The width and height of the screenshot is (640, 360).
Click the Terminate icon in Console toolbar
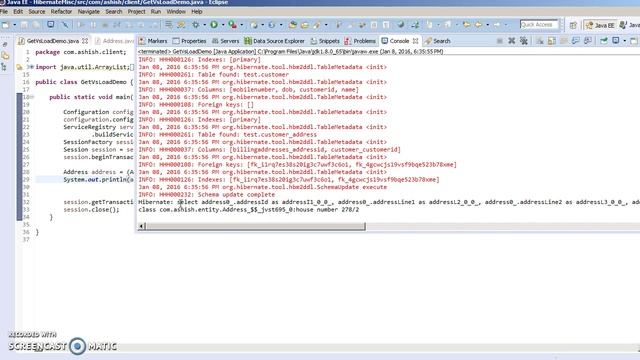(500, 41)
